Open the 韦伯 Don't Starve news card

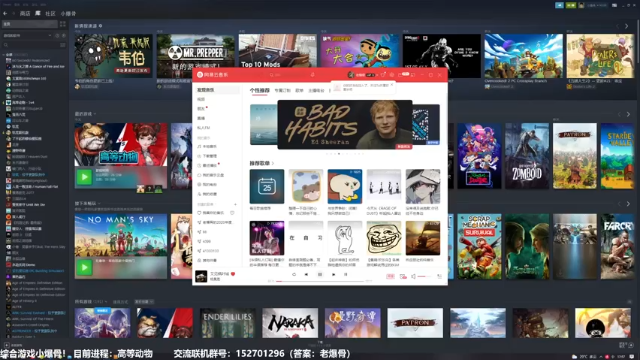pos(113,56)
